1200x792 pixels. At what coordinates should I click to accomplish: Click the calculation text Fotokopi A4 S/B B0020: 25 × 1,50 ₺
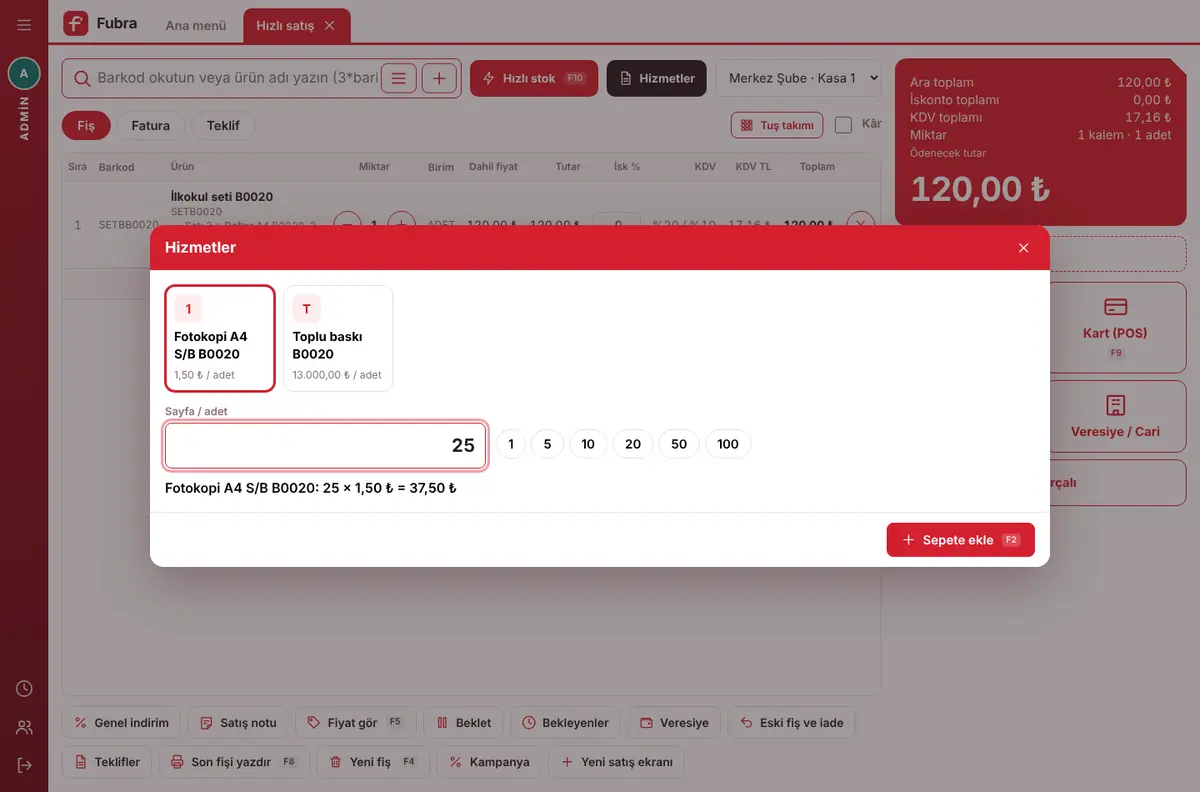click(310, 489)
